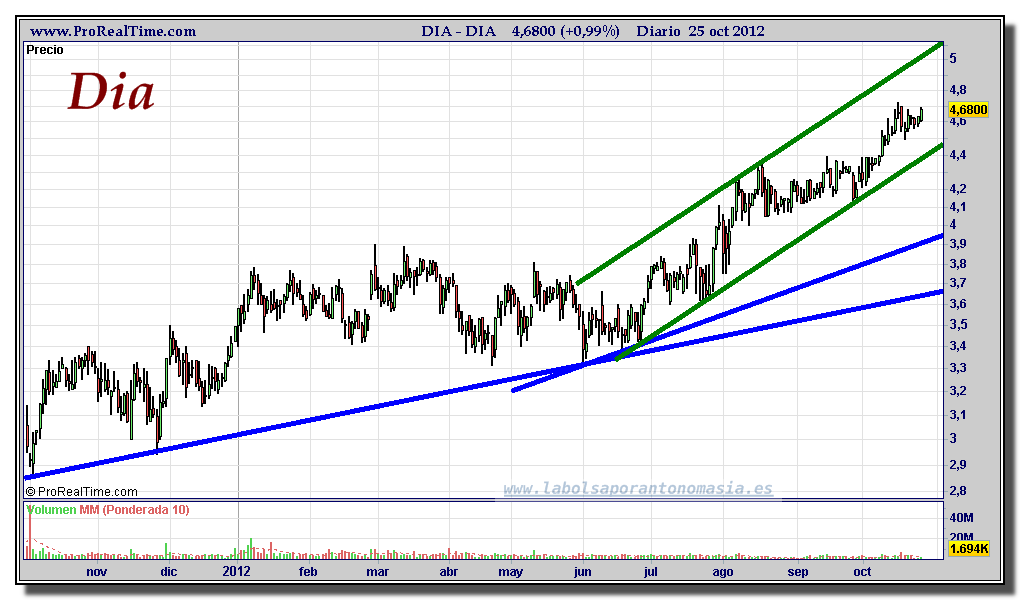The width and height of the screenshot is (1020, 600).
Task: Click the red Dia logo text
Action: point(111,93)
